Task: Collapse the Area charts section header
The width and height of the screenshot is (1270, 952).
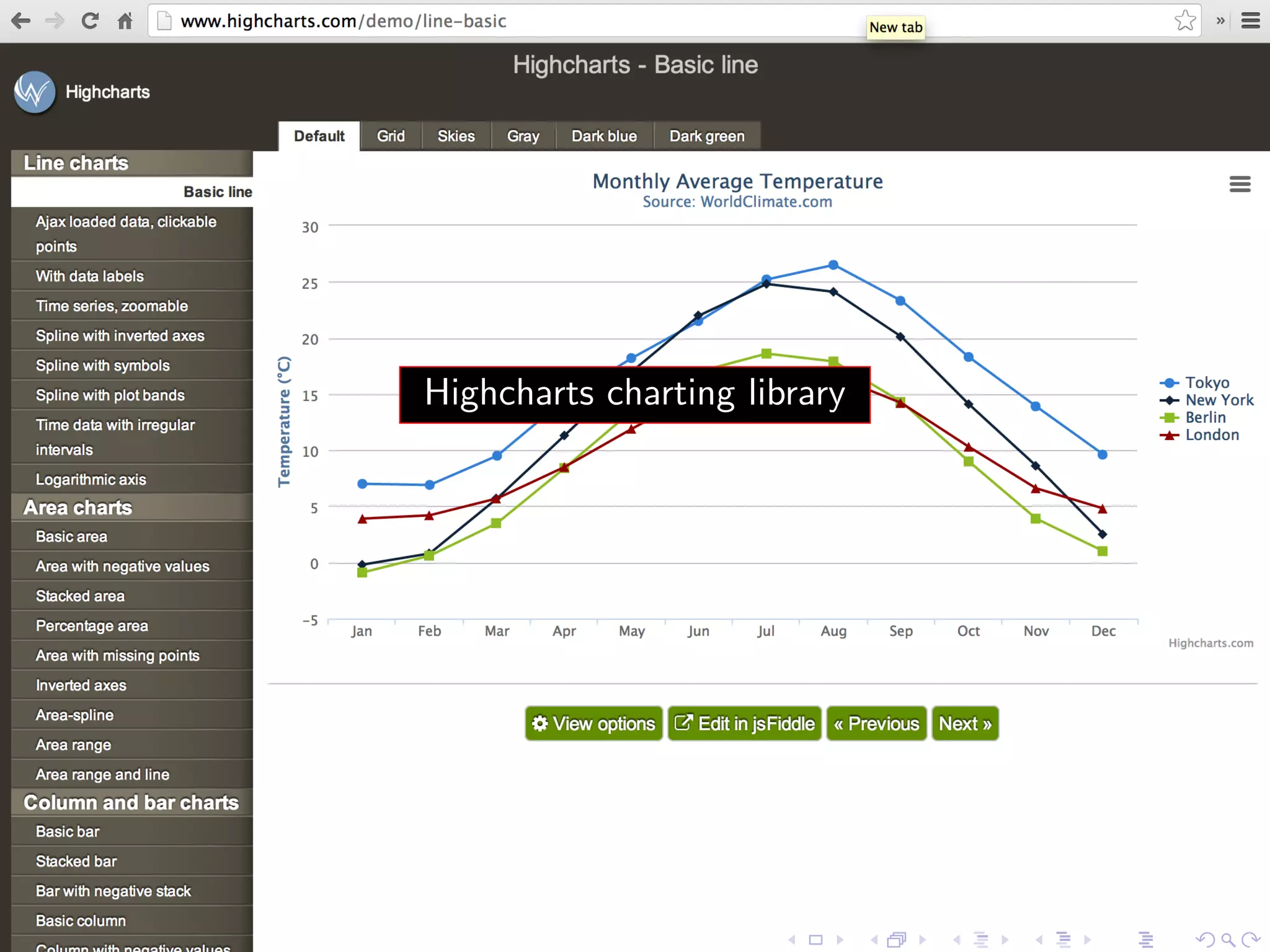Action: [x=132, y=508]
